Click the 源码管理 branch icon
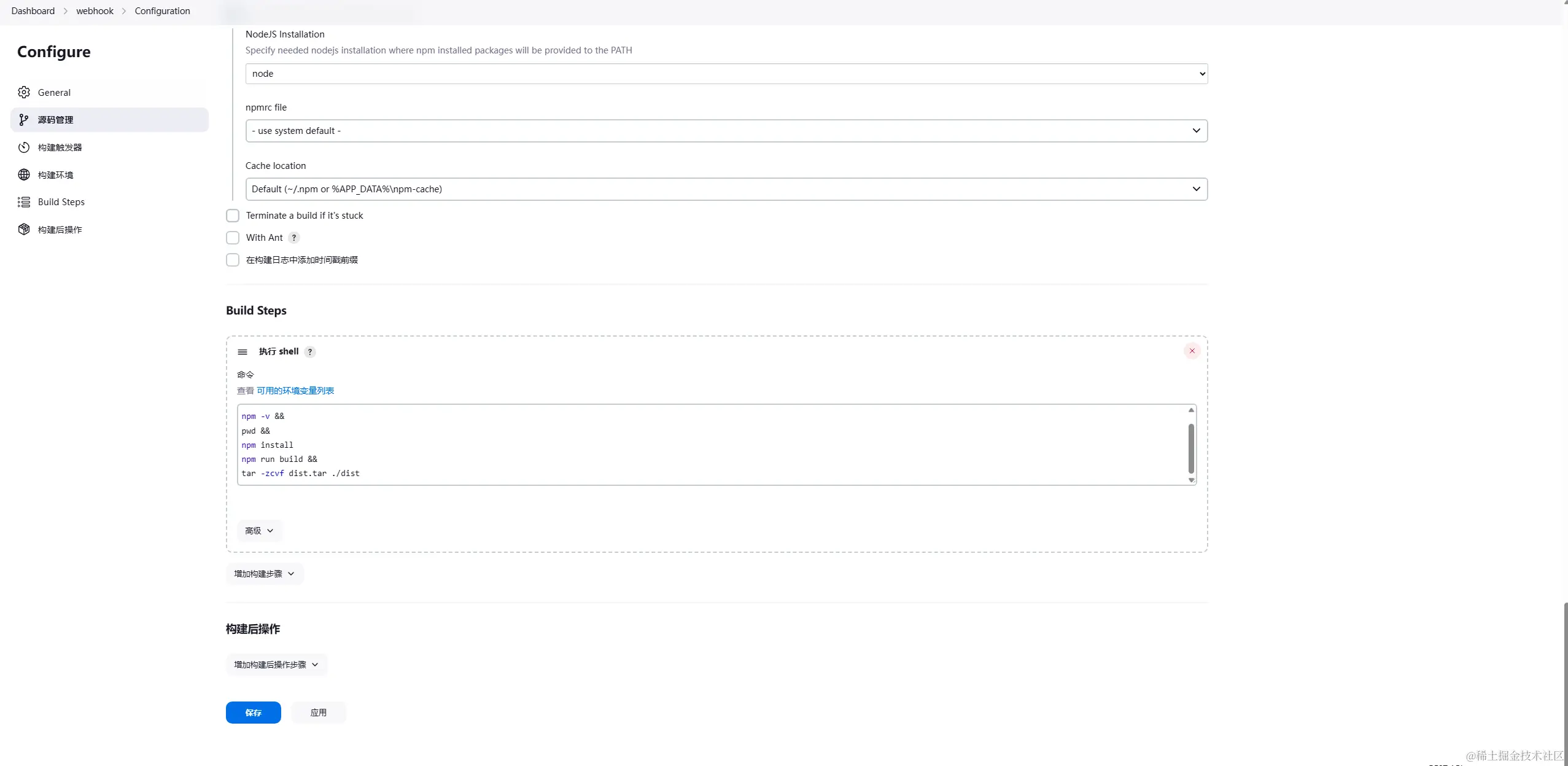This screenshot has height=766, width=1568. click(24, 120)
